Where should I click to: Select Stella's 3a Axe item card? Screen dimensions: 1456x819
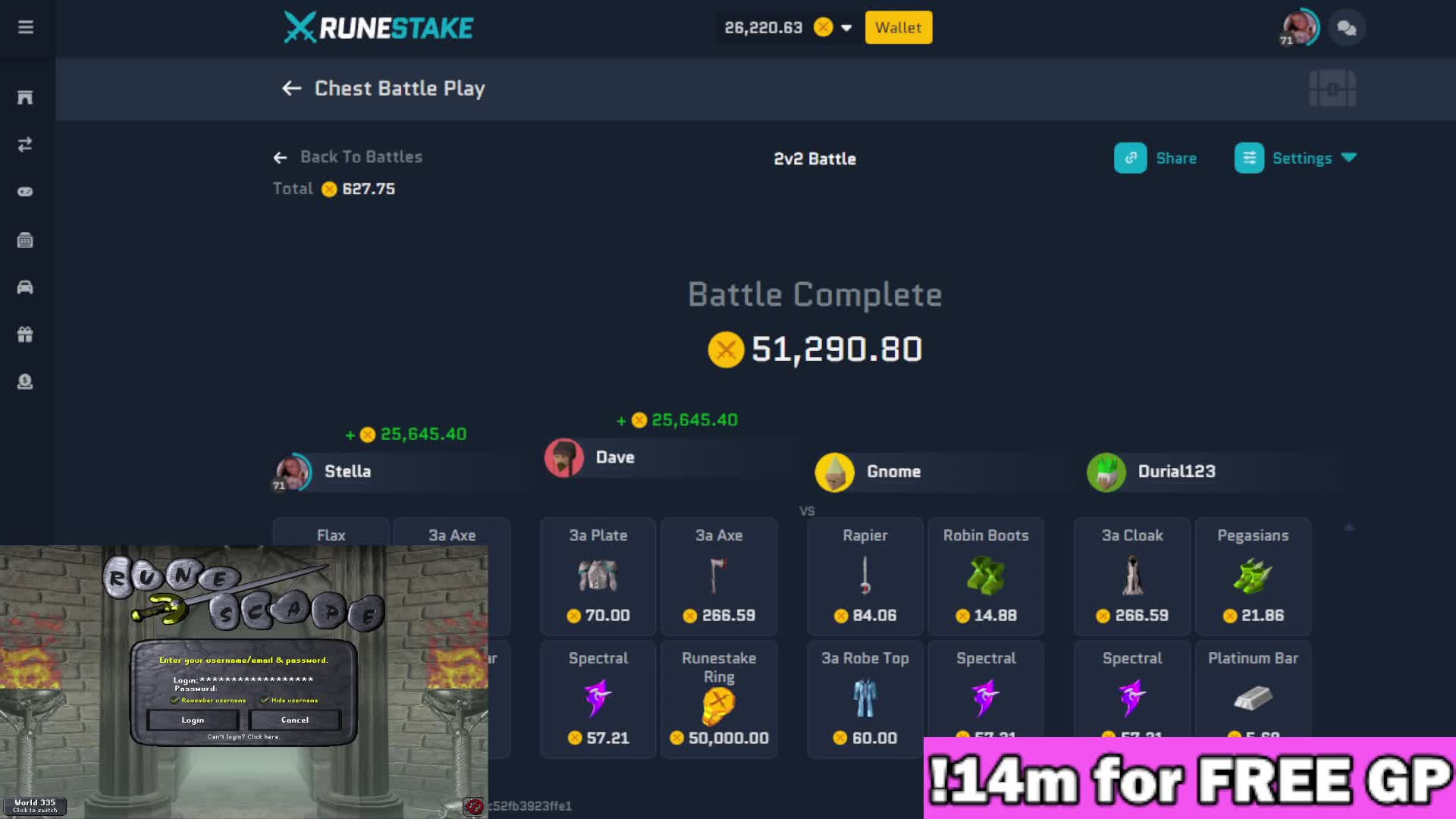[x=452, y=532]
